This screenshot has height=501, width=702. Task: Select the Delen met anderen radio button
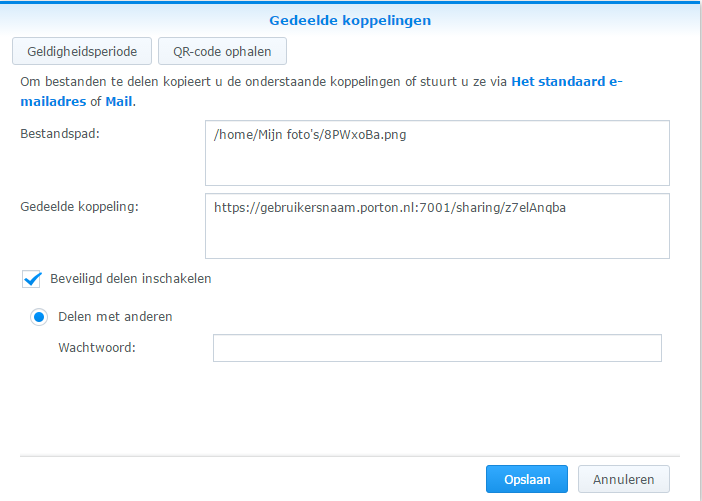coord(39,317)
